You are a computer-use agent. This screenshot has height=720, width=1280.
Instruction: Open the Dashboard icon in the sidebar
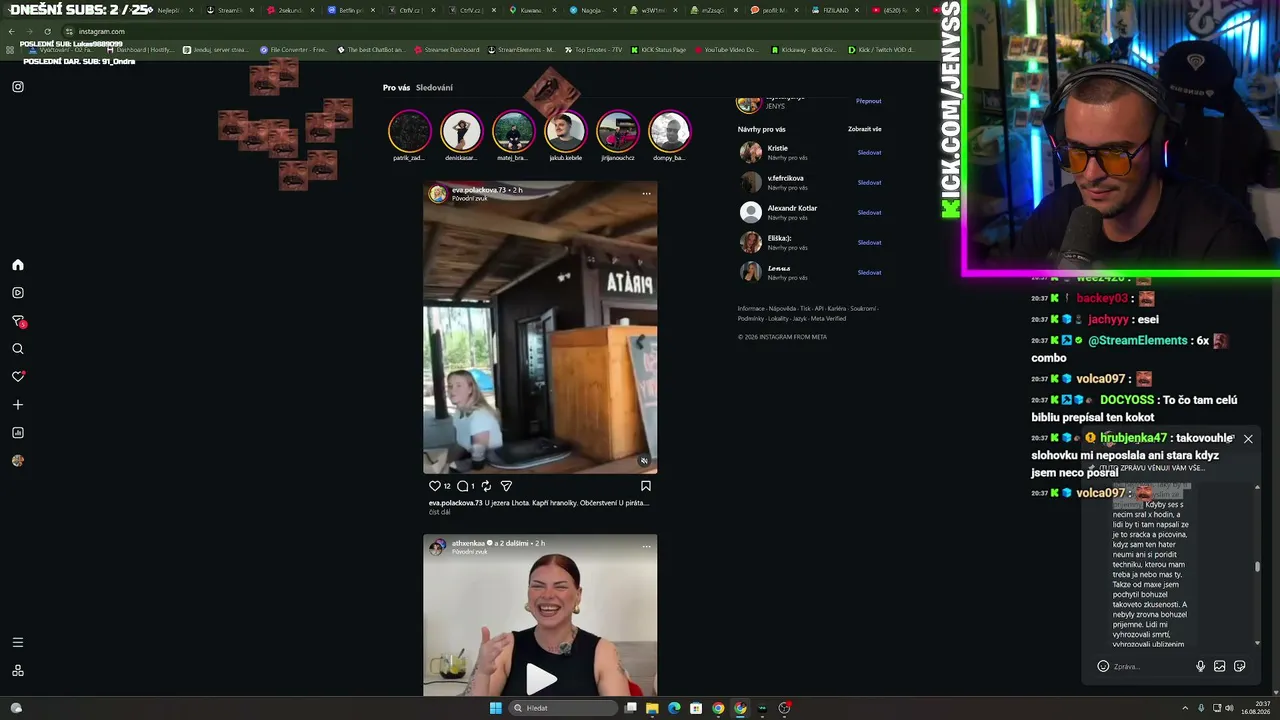pyautogui.click(x=18, y=433)
